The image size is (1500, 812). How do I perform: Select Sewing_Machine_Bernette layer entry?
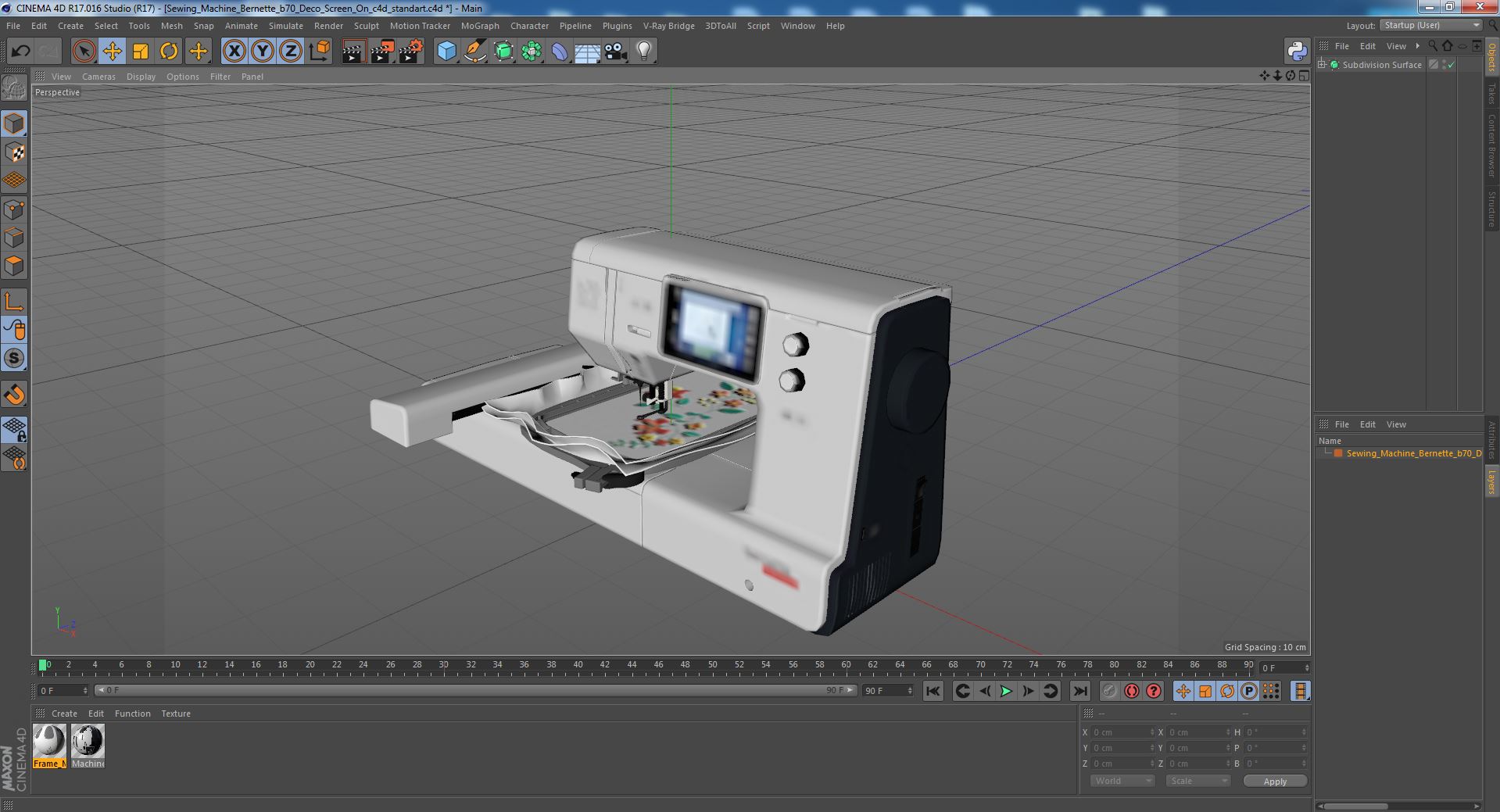(x=1413, y=453)
